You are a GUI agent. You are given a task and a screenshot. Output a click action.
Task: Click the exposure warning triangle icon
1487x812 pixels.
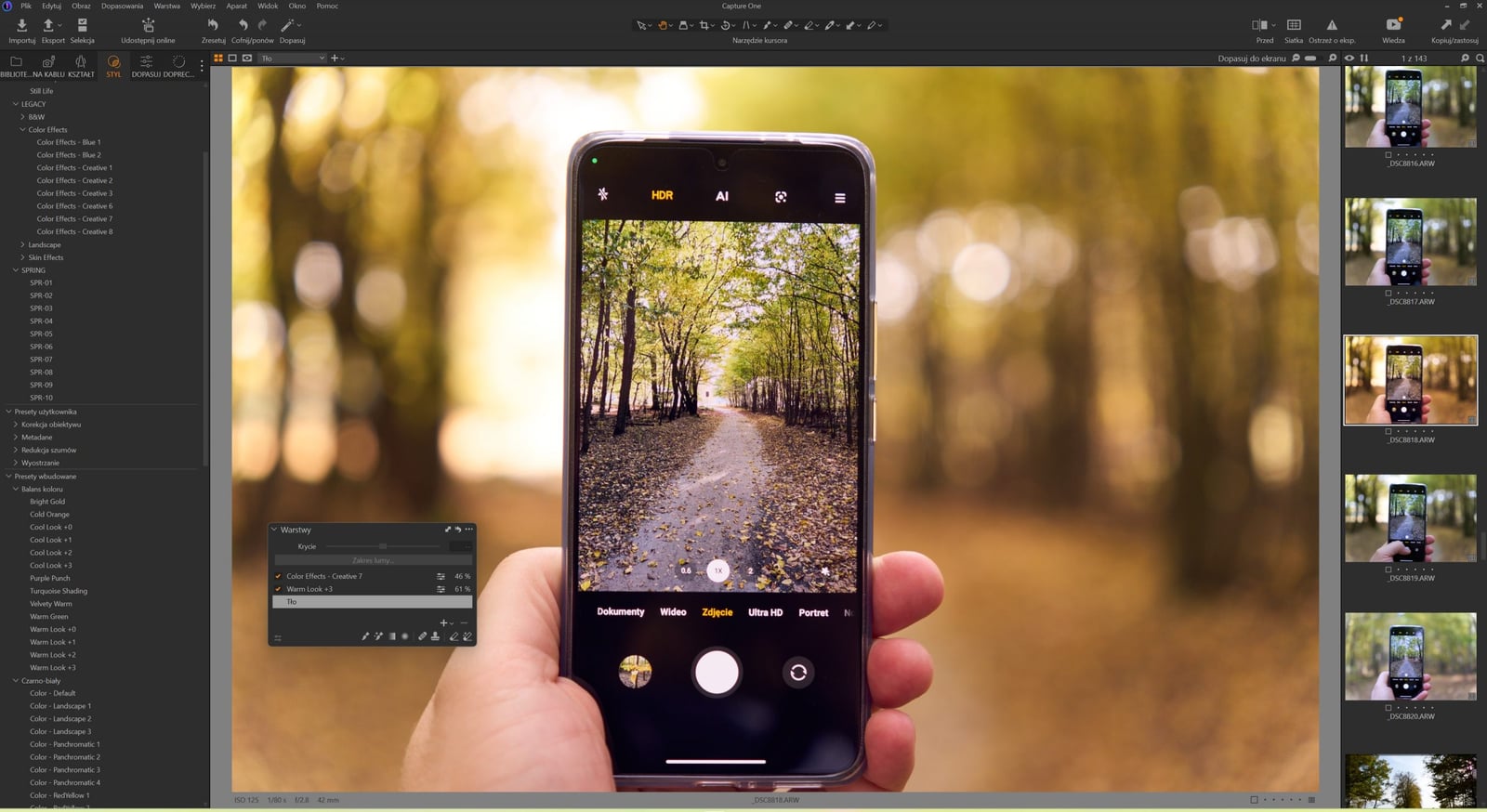pos(1332,25)
